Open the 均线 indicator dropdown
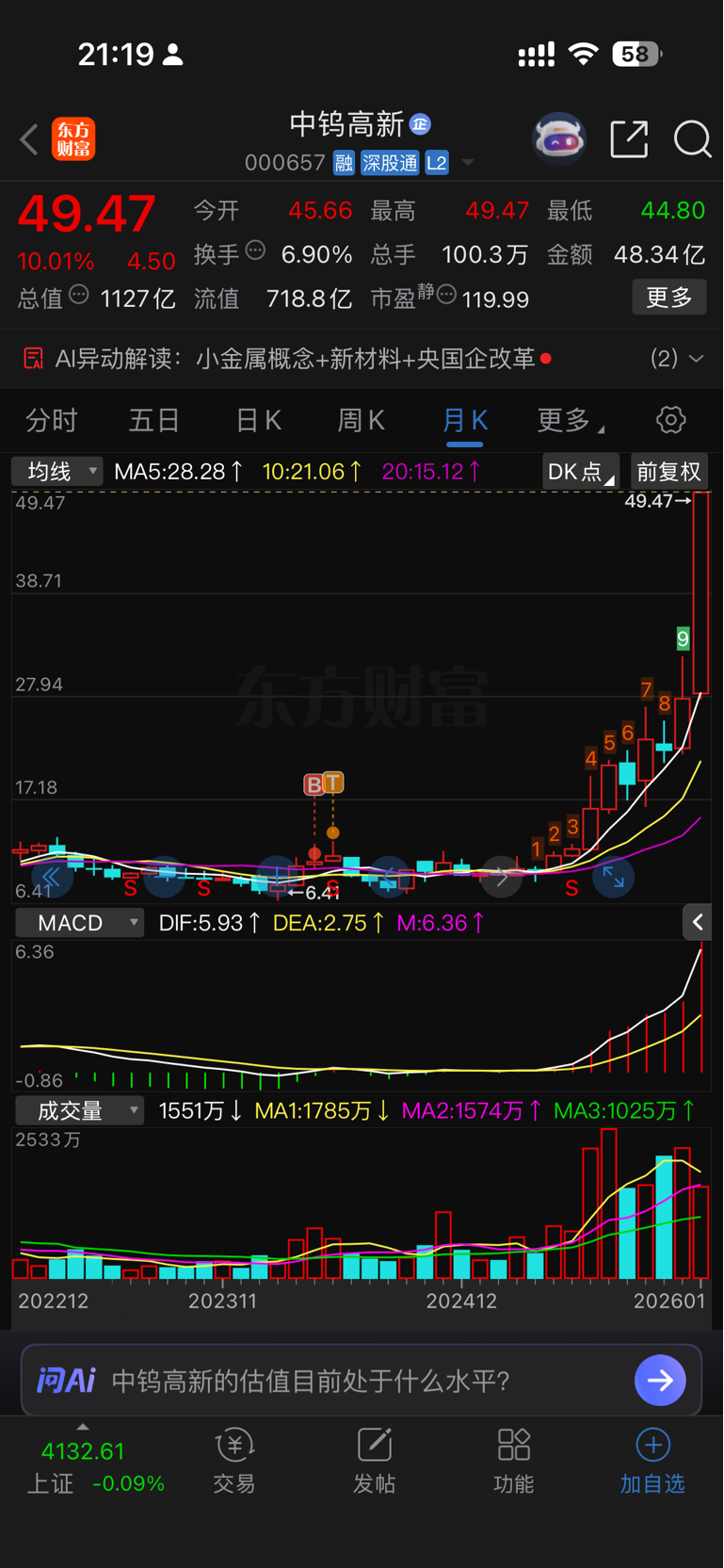724x1568 pixels. tap(56, 471)
